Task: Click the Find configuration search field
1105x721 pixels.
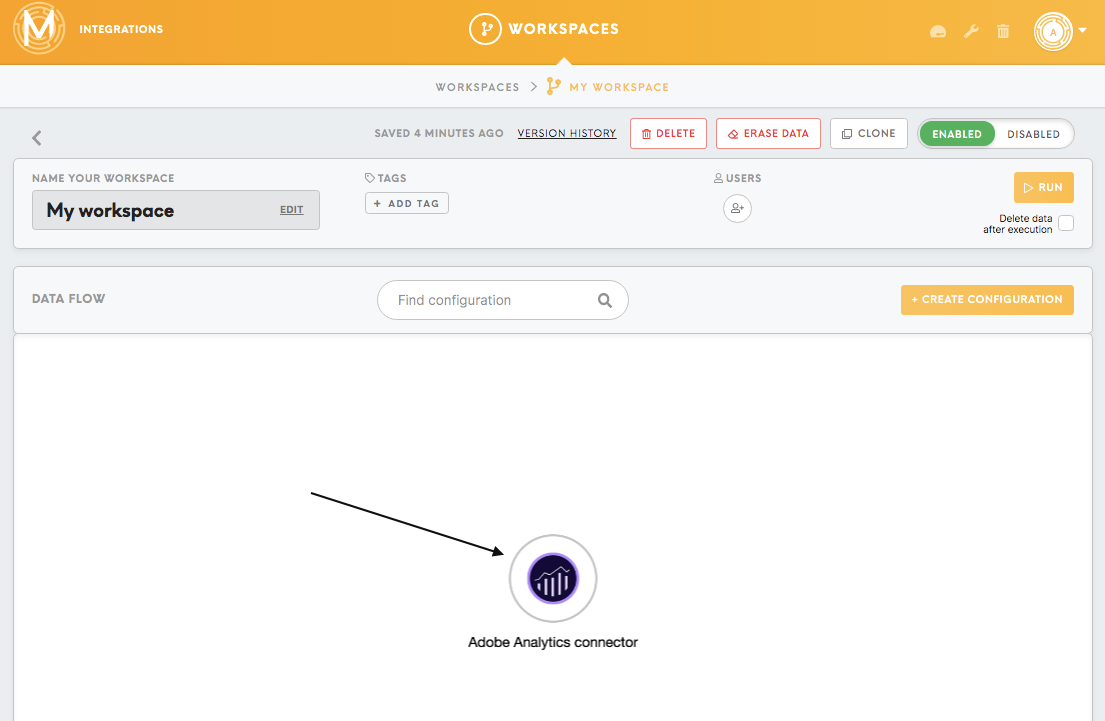Action: 502,300
